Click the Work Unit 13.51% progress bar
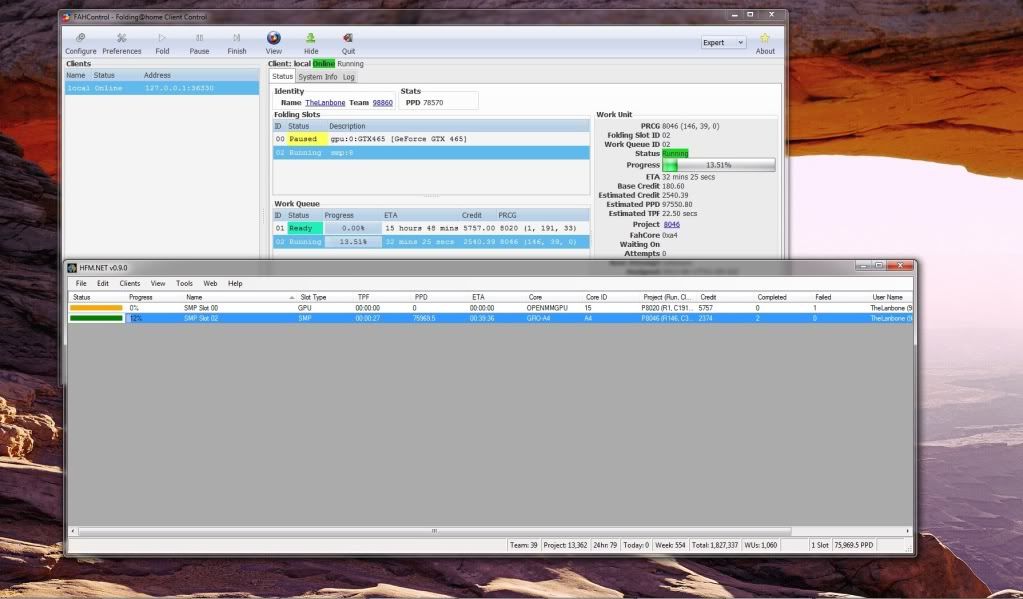Screen dimensions: 1023x599 coord(718,165)
